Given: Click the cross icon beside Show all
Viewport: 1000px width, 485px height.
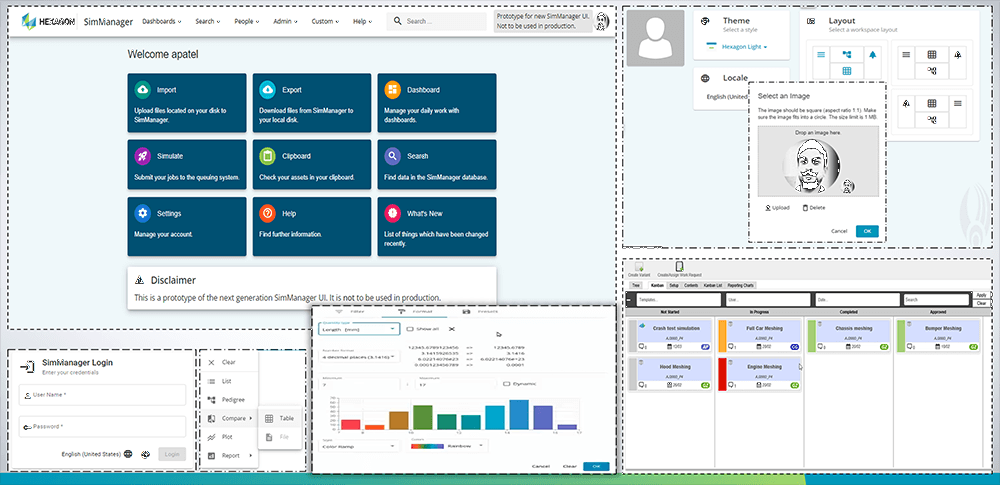Looking at the screenshot, I should click(x=452, y=329).
